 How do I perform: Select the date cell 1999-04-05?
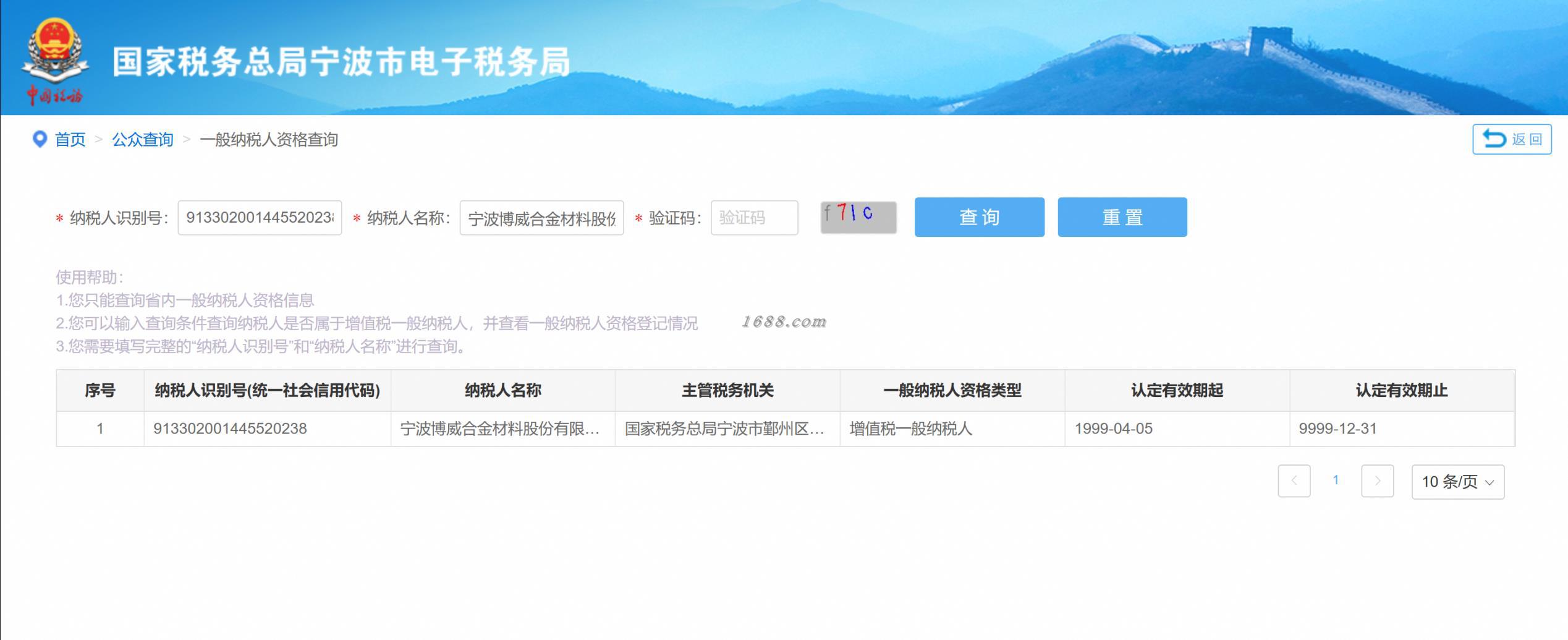pos(1177,429)
